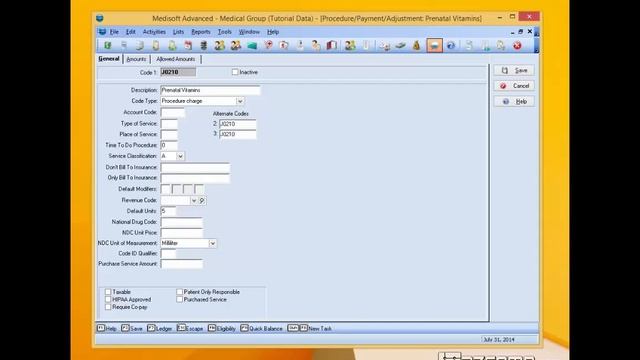This screenshot has width=640, height=360.
Task: Click the Revenue Code lookup magnifier button
Action: (x=202, y=200)
